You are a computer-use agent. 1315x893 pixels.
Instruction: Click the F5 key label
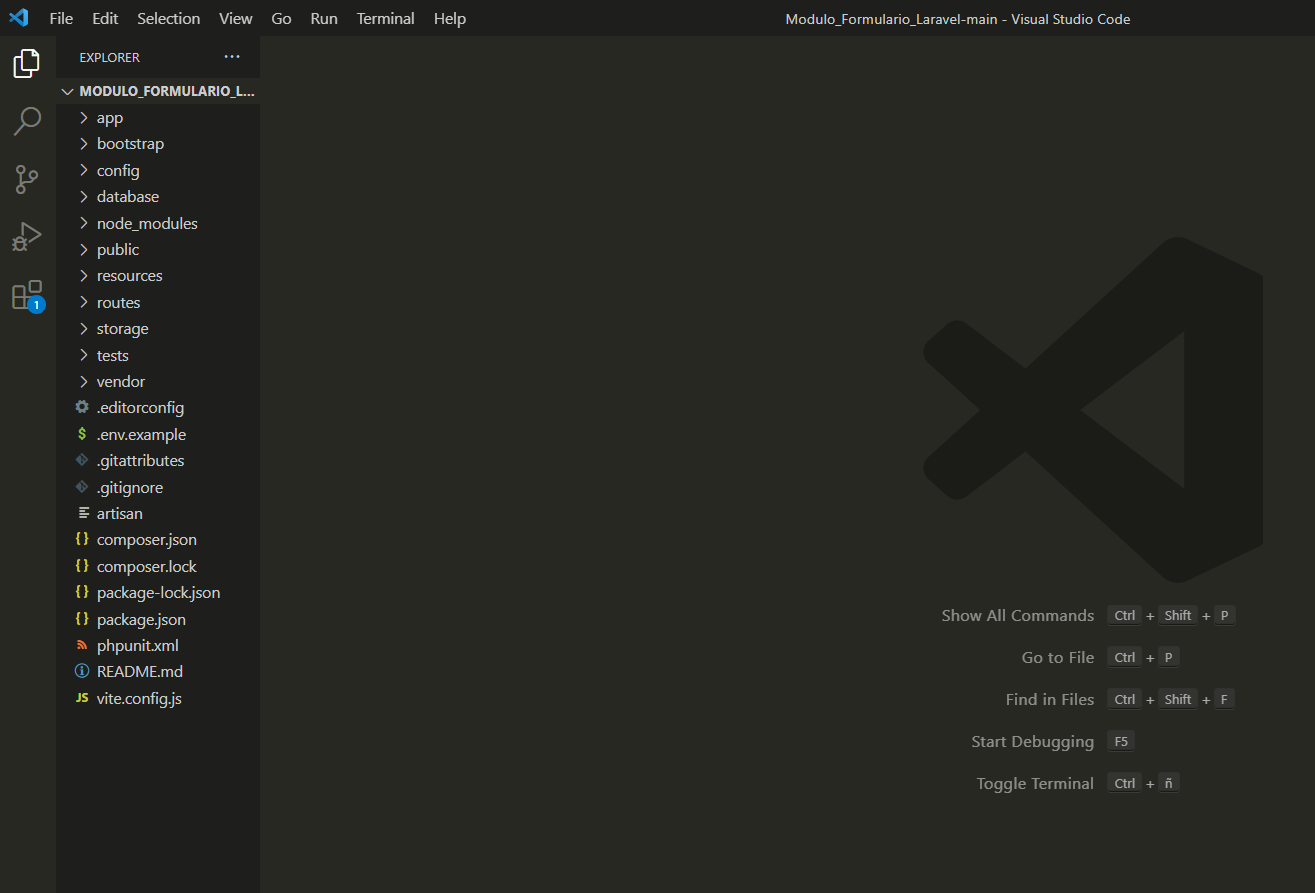click(1121, 741)
